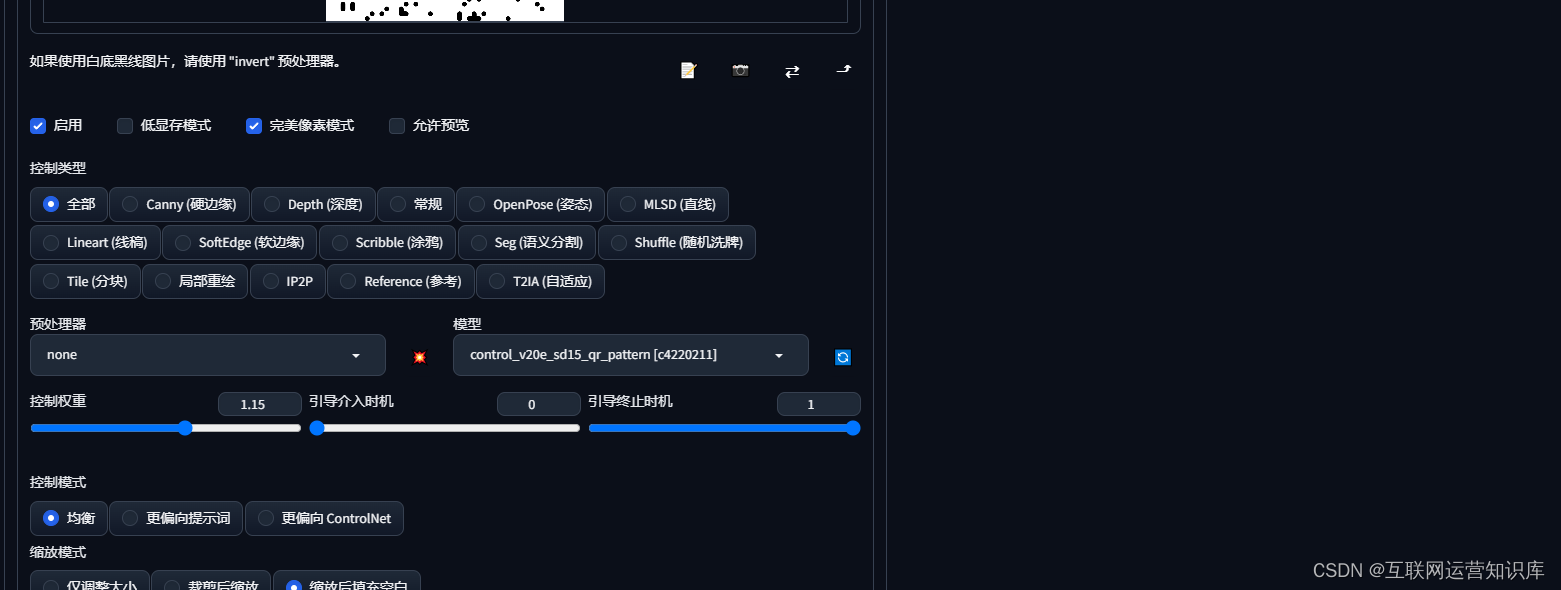Click the invert preprocessor hint text
Viewport: 1561px width, 590px height.
pyautogui.click(x=187, y=61)
